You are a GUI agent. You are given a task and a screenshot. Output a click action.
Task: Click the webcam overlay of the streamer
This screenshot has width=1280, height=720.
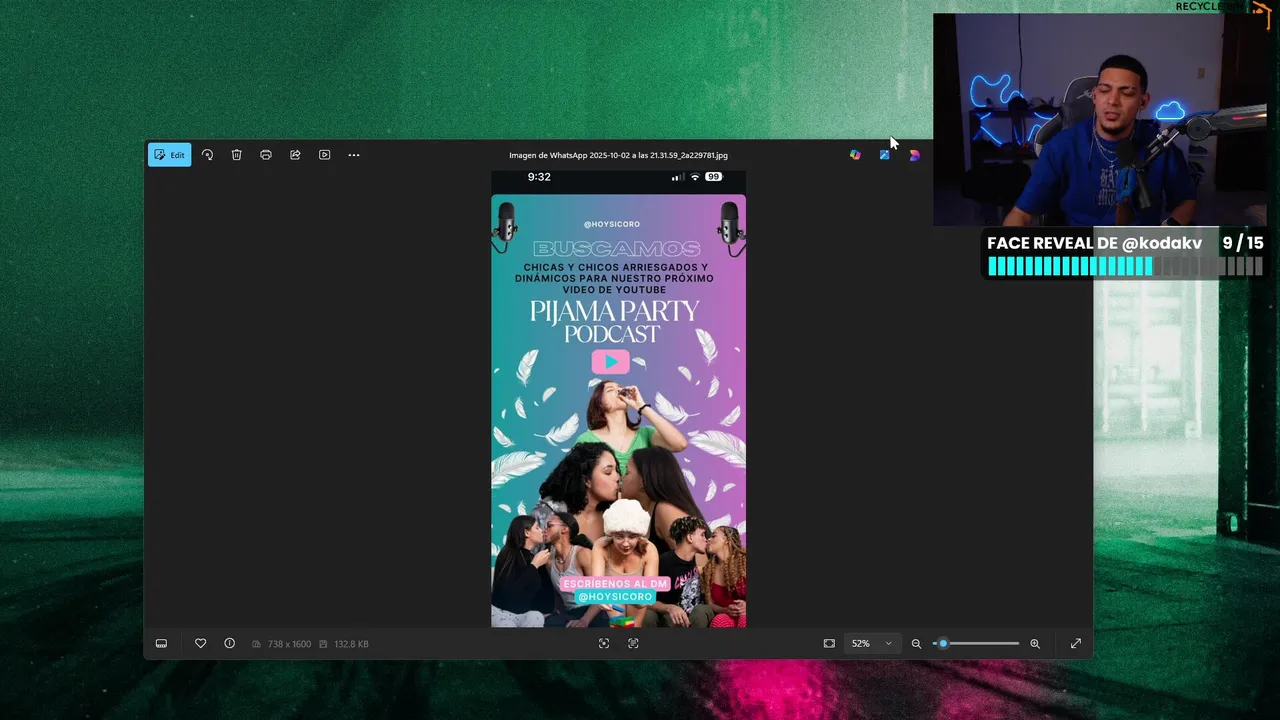click(1100, 120)
